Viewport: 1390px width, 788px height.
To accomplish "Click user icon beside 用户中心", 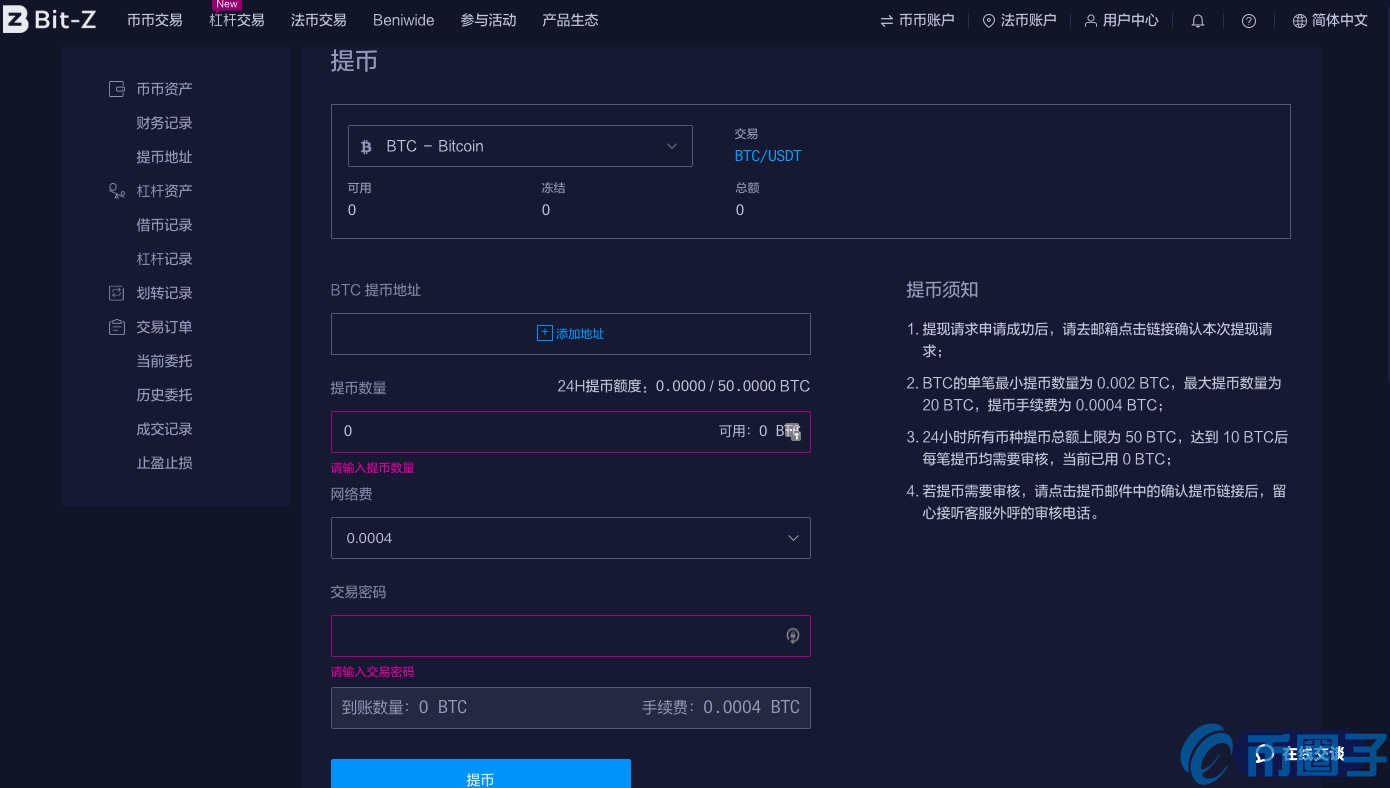I will point(1091,21).
